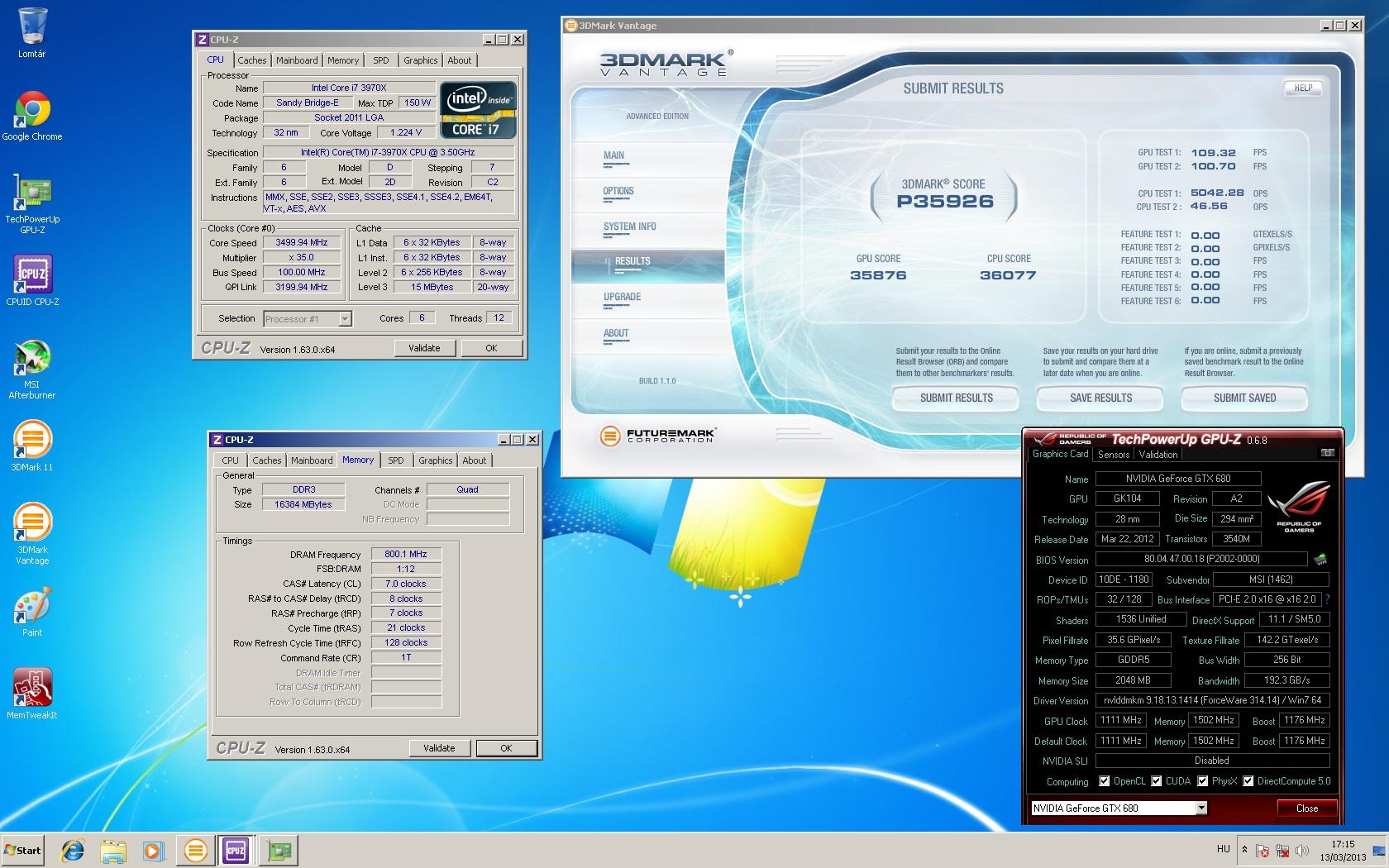Viewport: 1389px width, 868px height.
Task: Click the CPU Score value 36077
Action: pos(1008,275)
